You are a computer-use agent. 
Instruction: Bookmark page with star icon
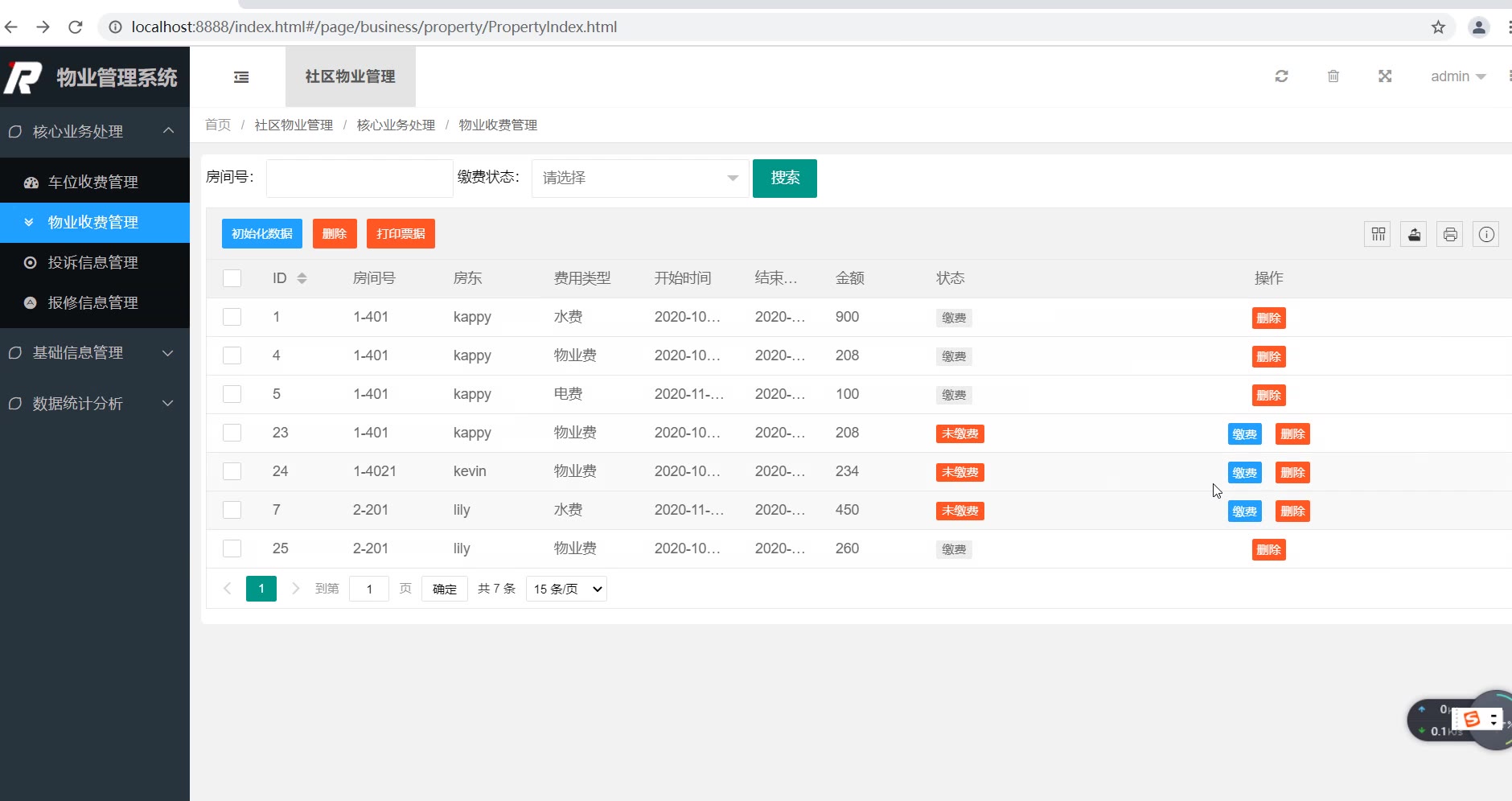[x=1438, y=27]
